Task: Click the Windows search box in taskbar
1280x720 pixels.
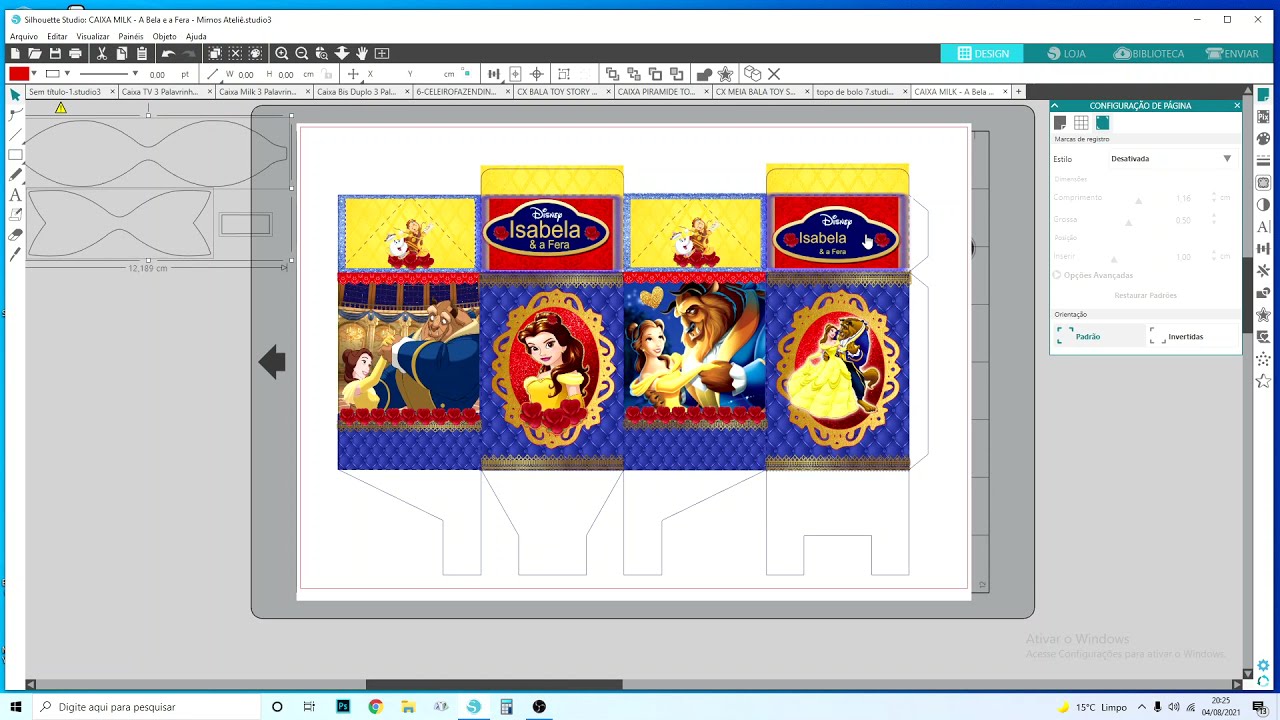Action: pos(145,707)
